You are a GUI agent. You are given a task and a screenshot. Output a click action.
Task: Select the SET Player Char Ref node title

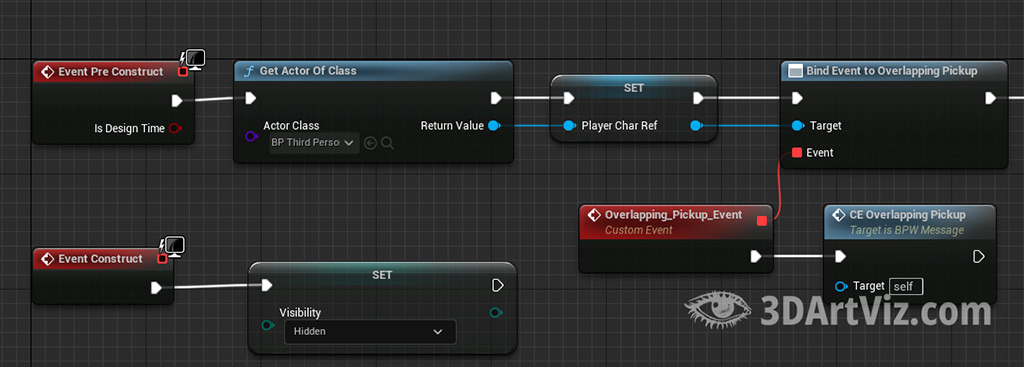pyautogui.click(x=633, y=87)
